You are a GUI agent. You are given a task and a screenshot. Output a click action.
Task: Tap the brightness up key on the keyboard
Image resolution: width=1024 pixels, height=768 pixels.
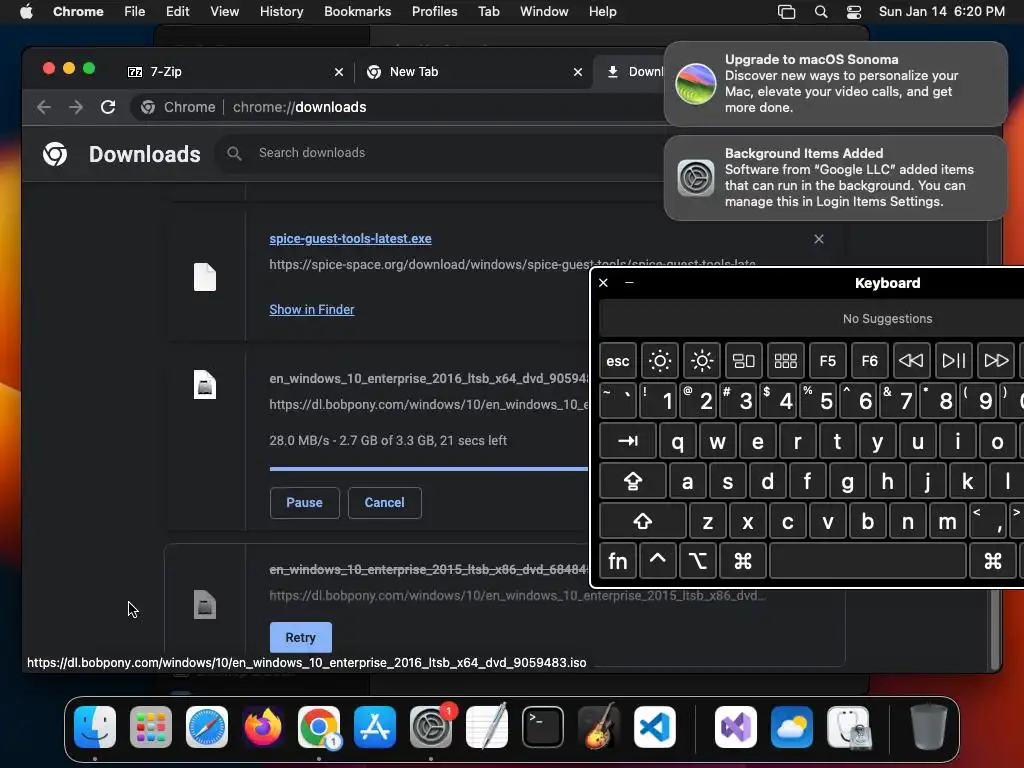point(702,360)
